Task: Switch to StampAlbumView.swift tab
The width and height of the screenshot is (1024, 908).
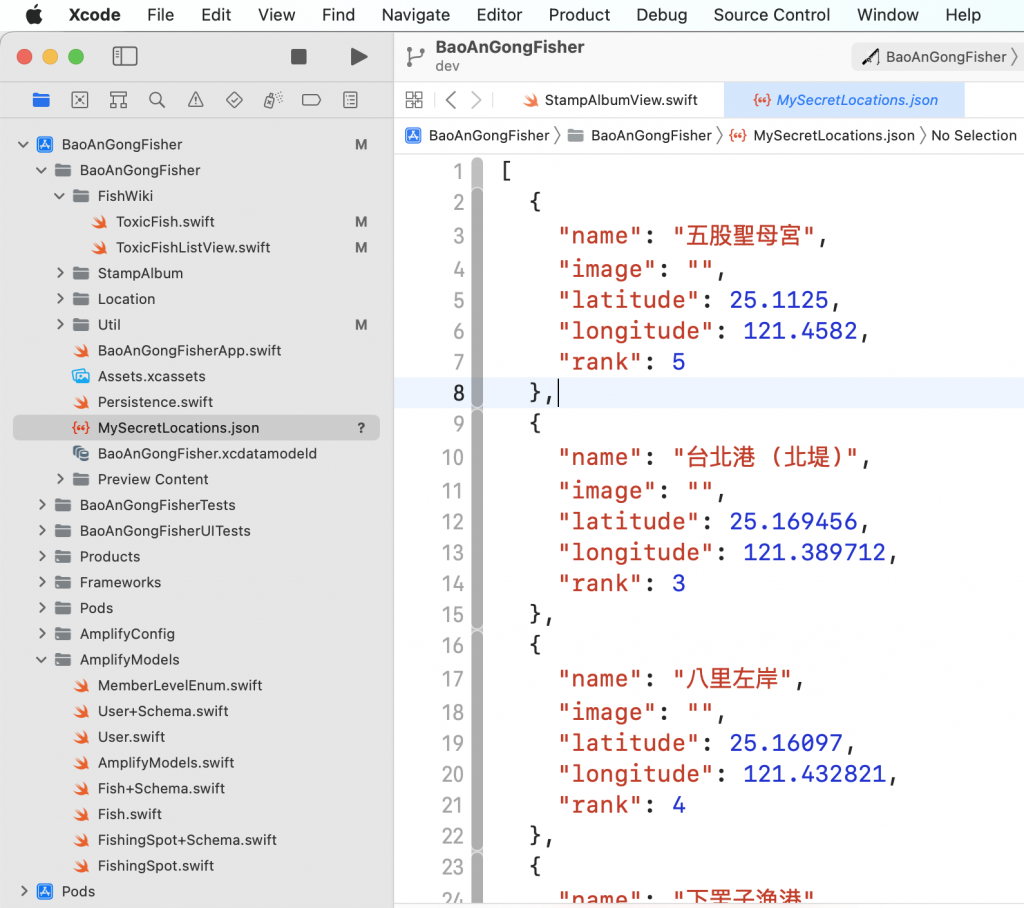Action: point(610,100)
